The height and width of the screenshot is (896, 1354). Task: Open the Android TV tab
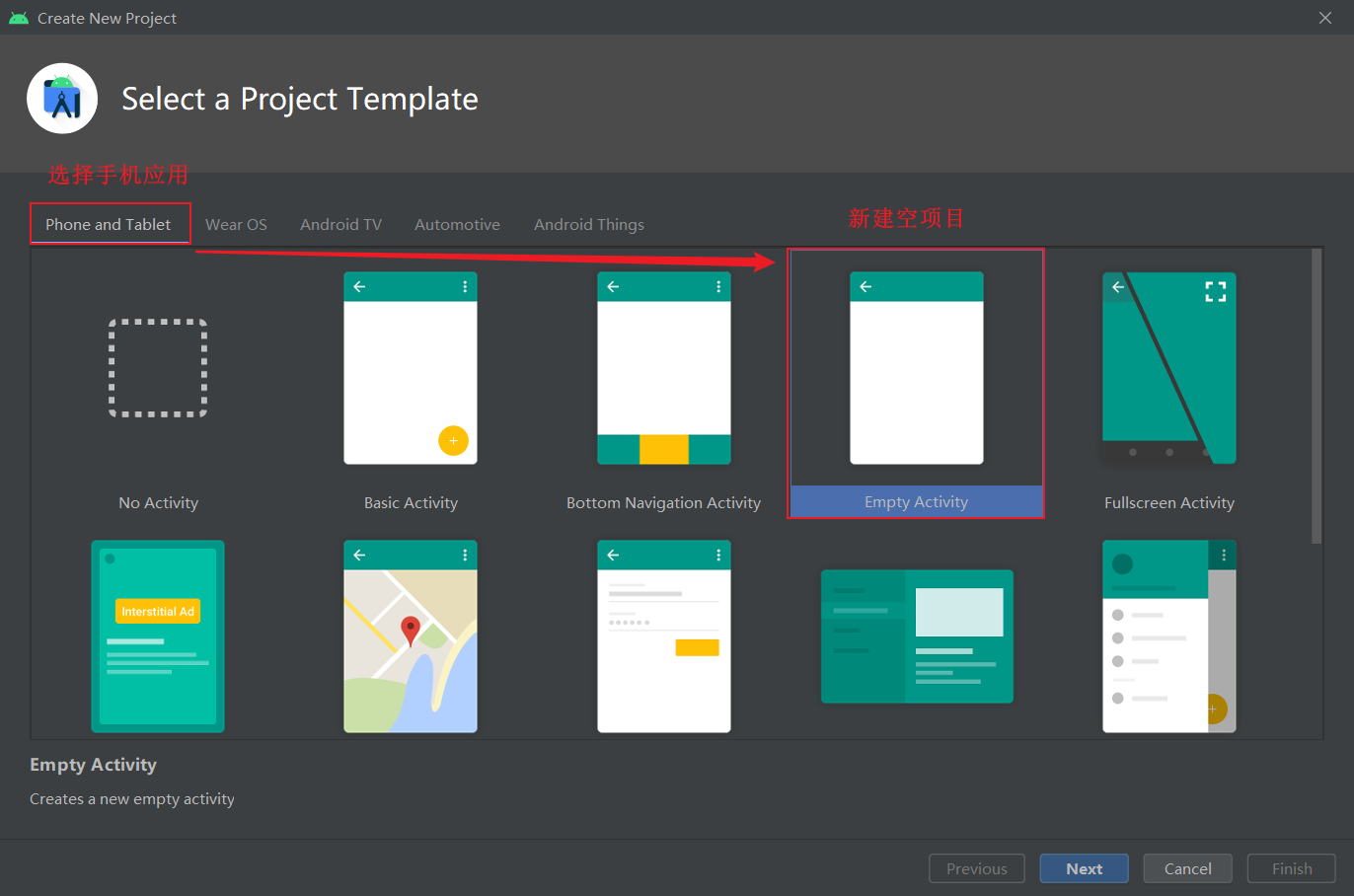point(340,224)
